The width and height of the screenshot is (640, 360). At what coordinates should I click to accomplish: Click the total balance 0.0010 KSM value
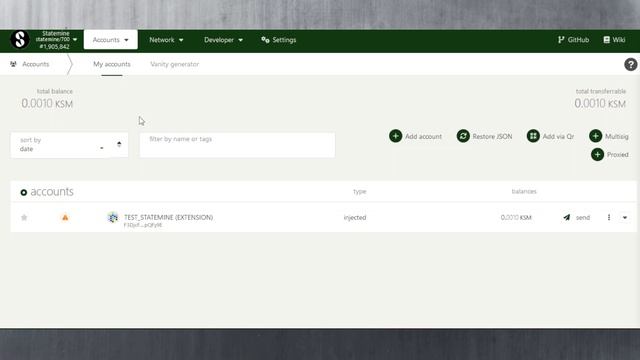(47, 104)
